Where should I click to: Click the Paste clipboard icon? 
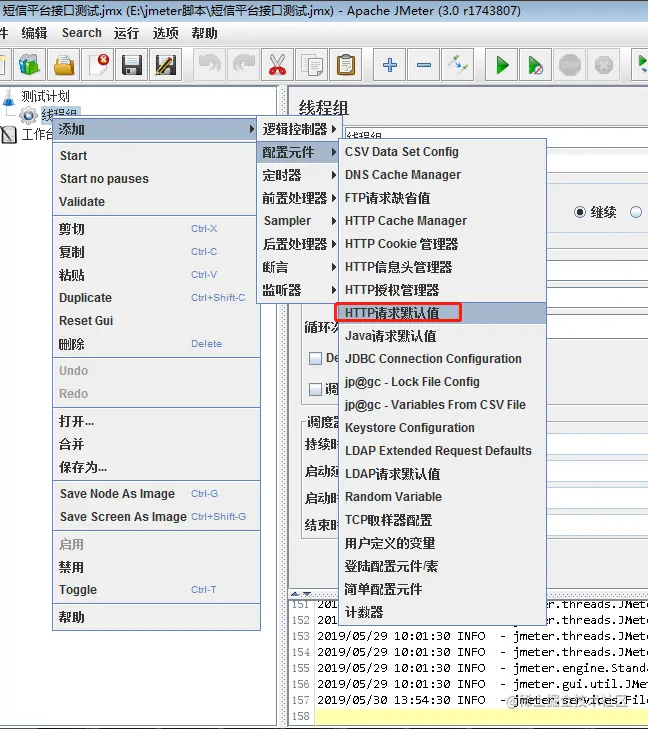[x=345, y=65]
